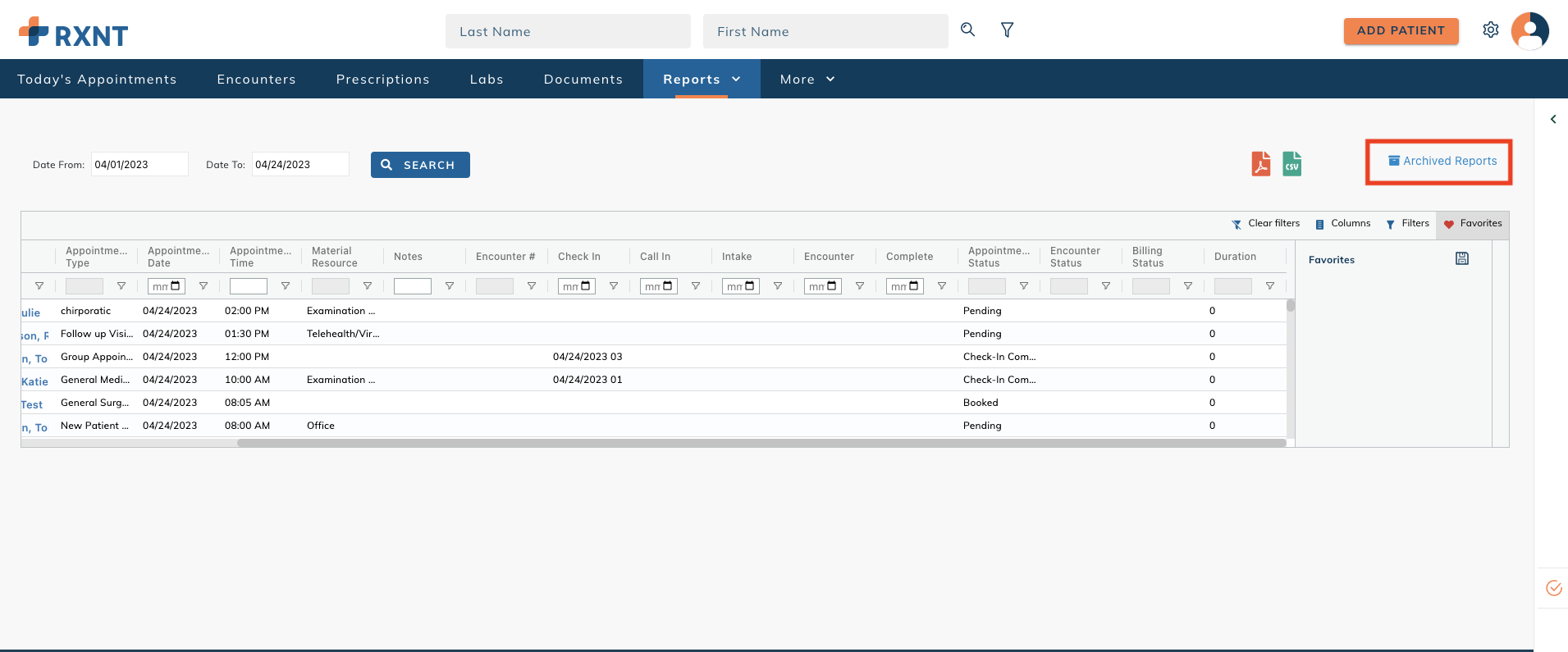Select the Documents tab

(583, 79)
